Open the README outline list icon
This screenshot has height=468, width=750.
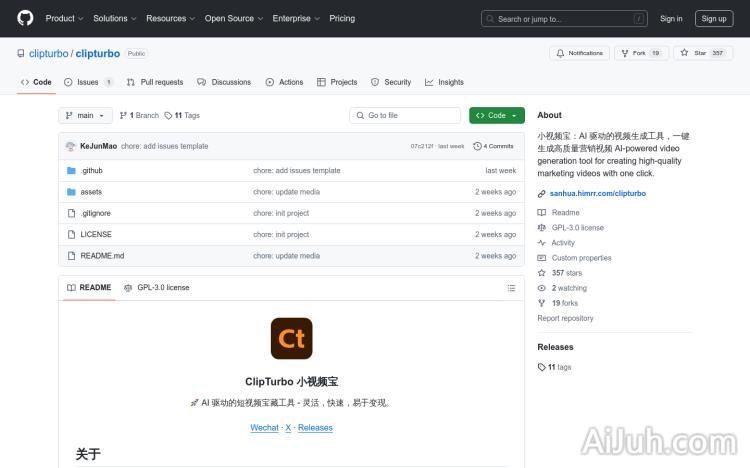pyautogui.click(x=511, y=288)
